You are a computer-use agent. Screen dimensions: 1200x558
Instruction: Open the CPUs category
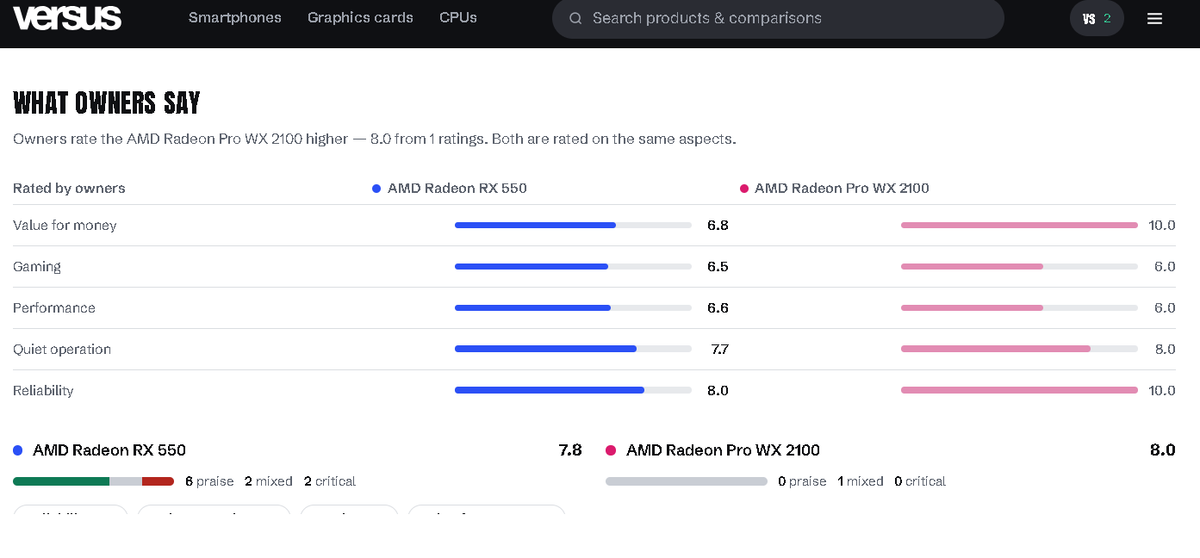click(458, 18)
